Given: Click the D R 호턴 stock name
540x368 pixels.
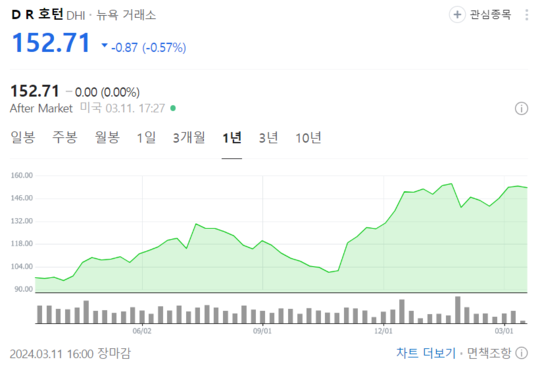Looking at the screenshot, I should (37, 14).
